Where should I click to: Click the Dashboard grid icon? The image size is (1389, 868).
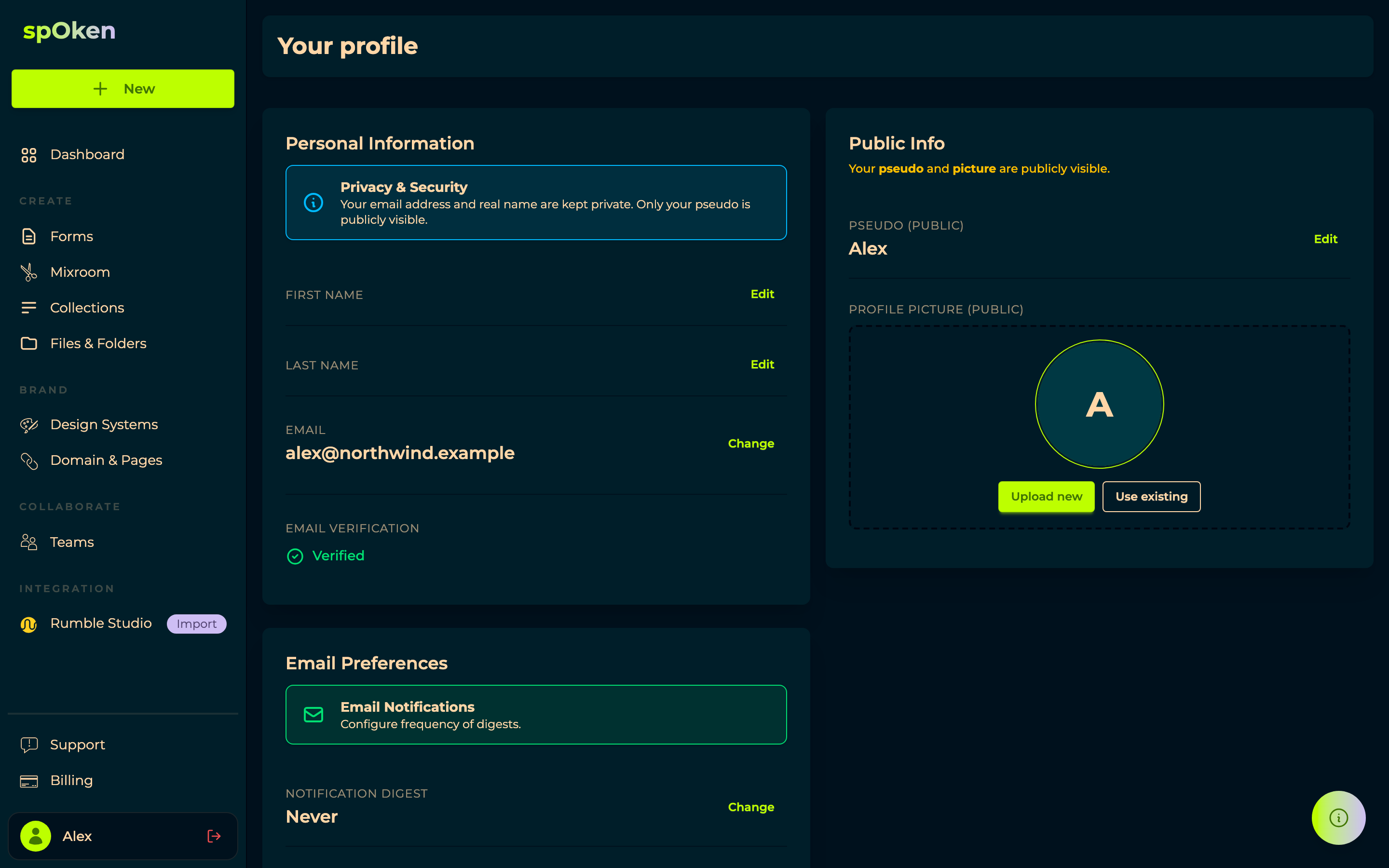point(29,155)
